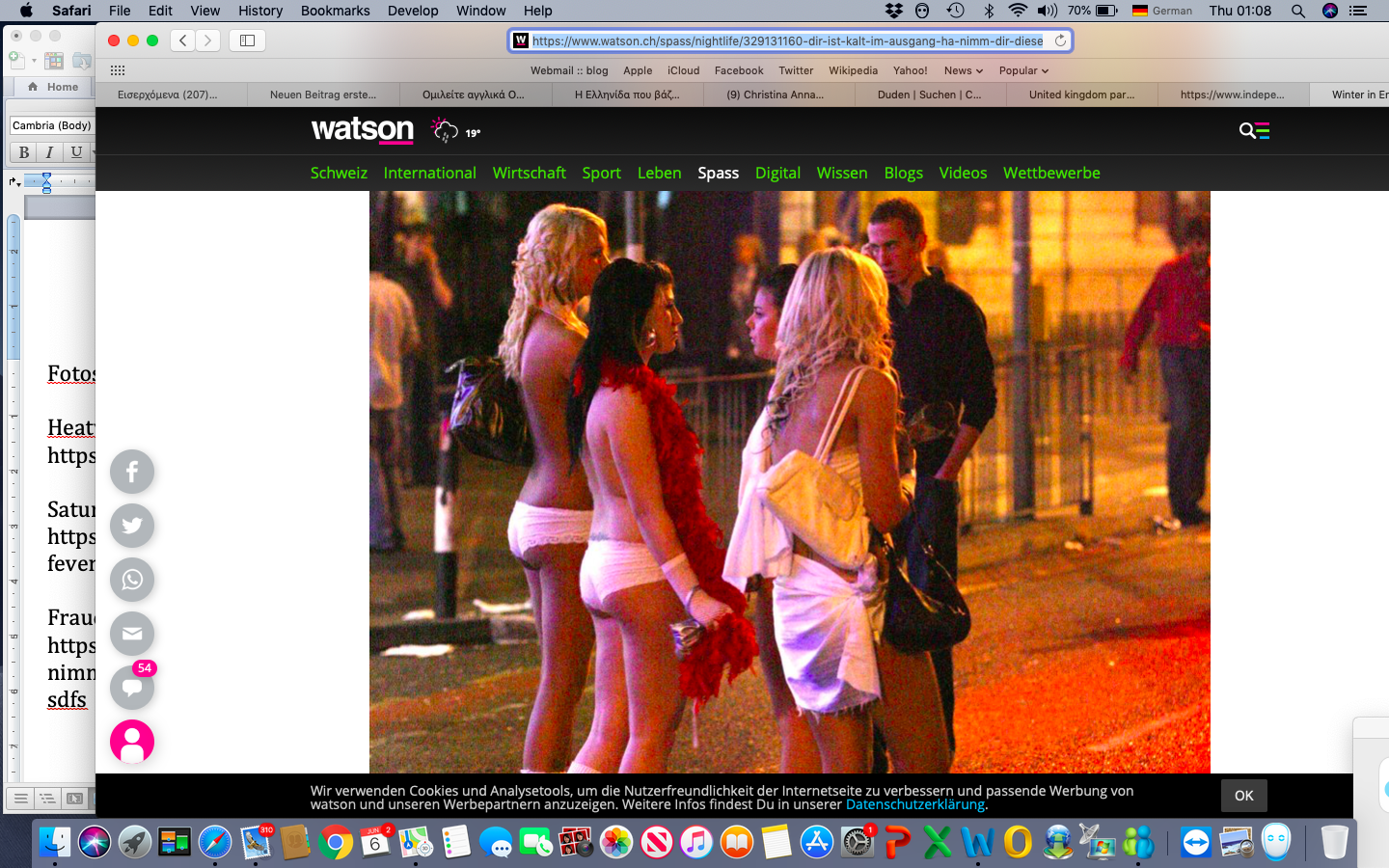Open Spotlight search in menu bar

[x=1298, y=11]
